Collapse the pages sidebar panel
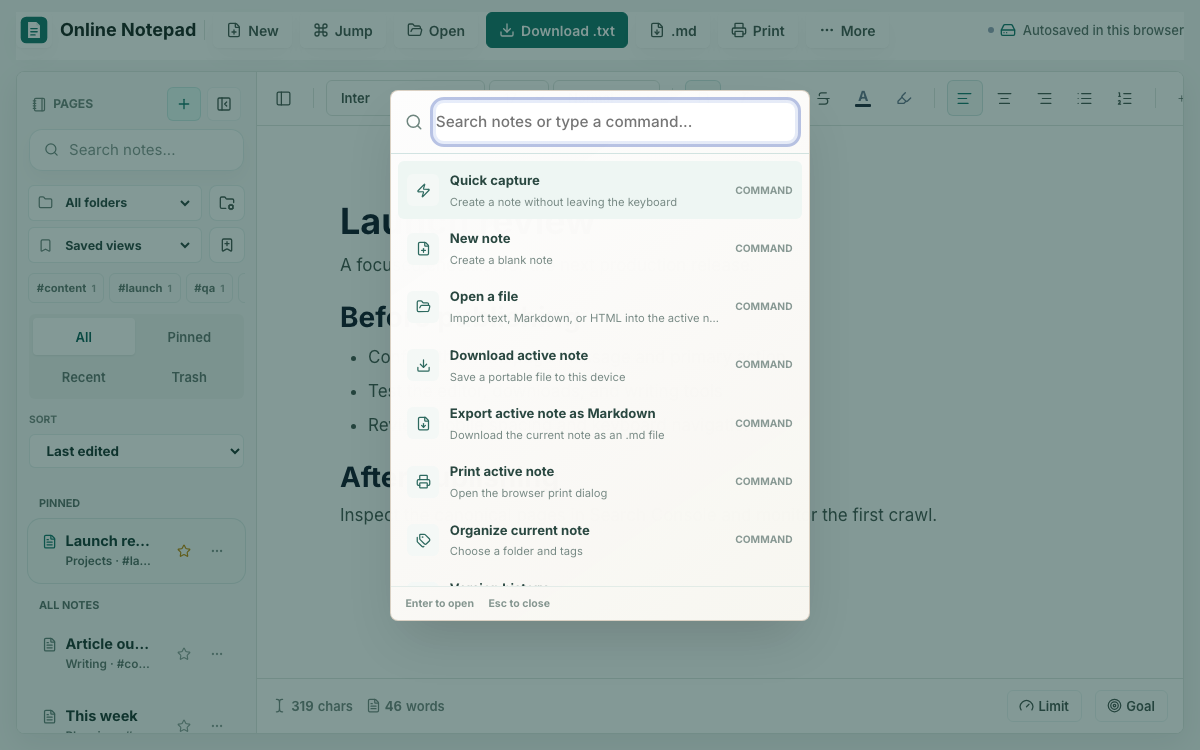 pyautogui.click(x=224, y=104)
